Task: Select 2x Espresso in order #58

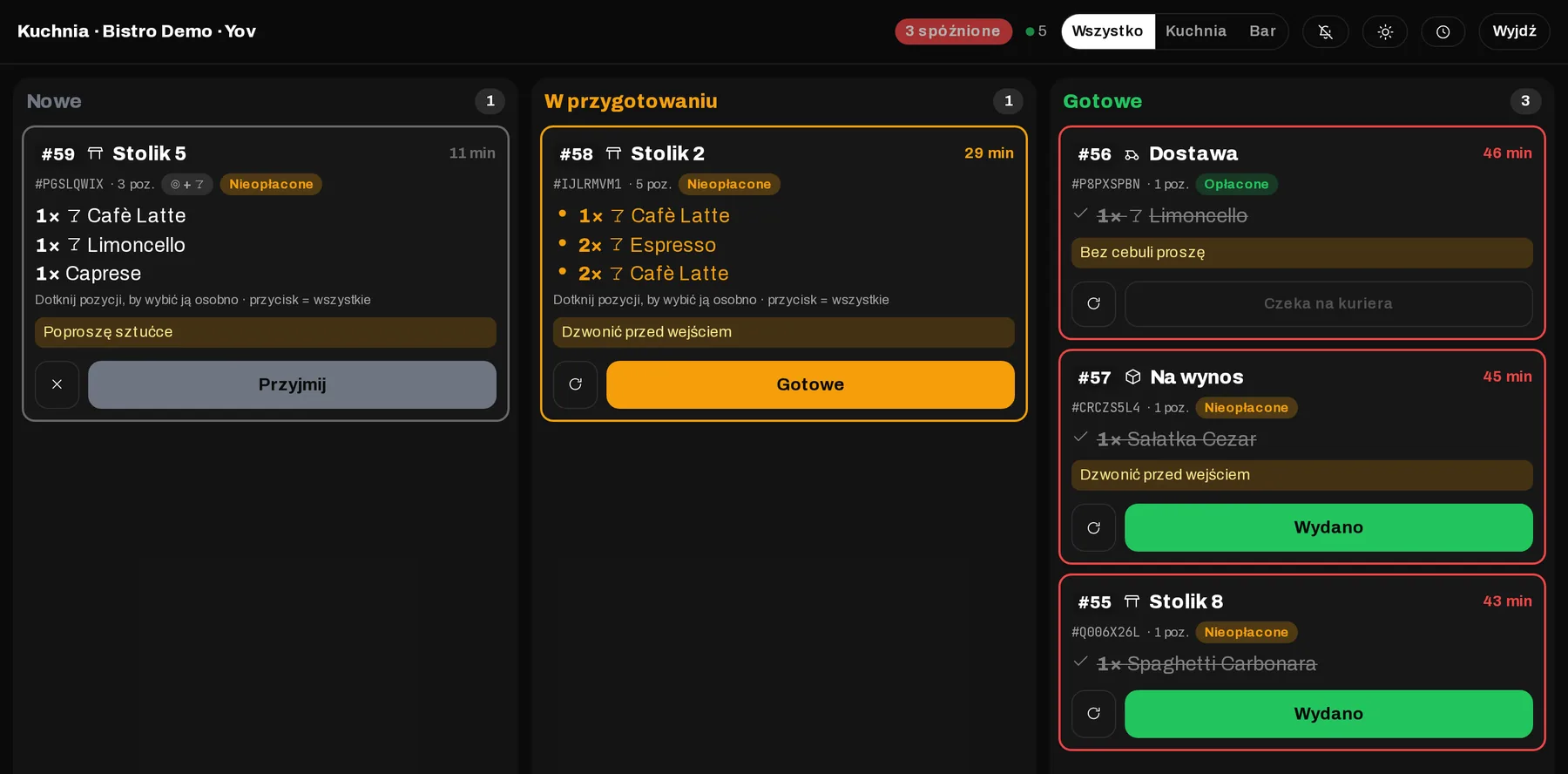Action: click(646, 245)
